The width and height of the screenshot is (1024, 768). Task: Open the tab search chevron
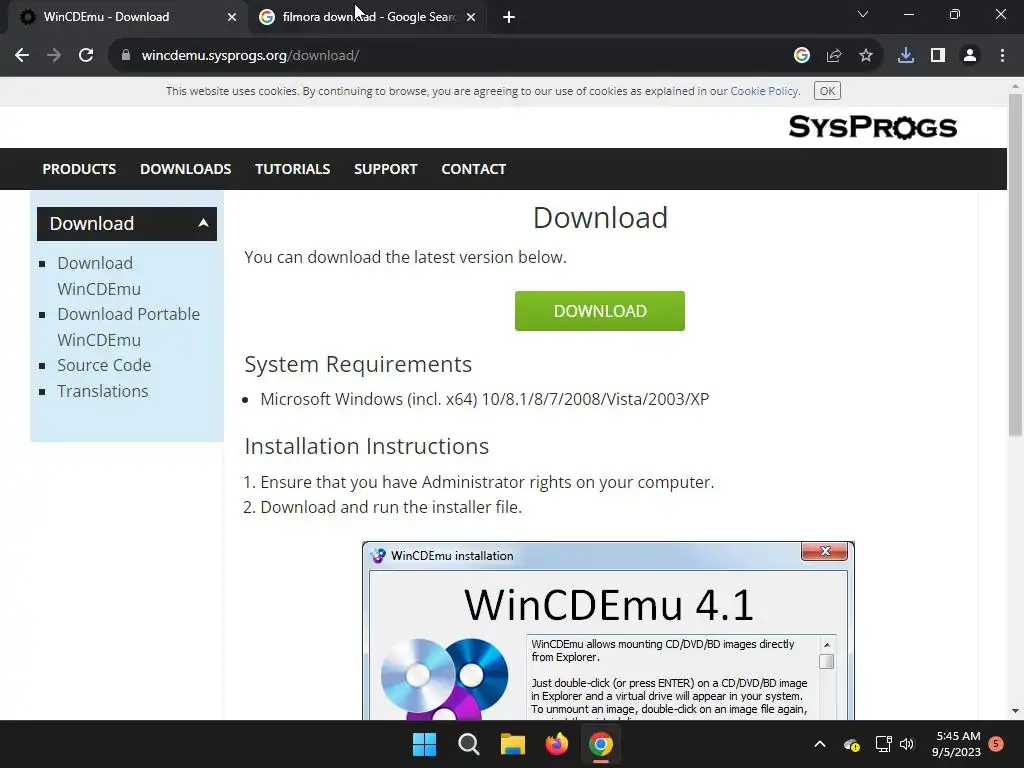pyautogui.click(x=863, y=14)
